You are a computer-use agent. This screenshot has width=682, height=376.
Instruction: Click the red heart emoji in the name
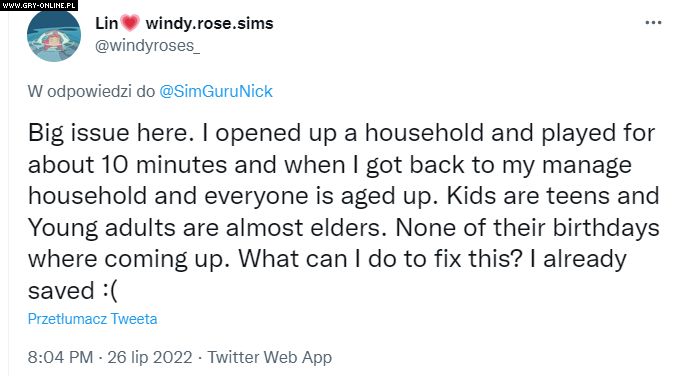[130, 23]
